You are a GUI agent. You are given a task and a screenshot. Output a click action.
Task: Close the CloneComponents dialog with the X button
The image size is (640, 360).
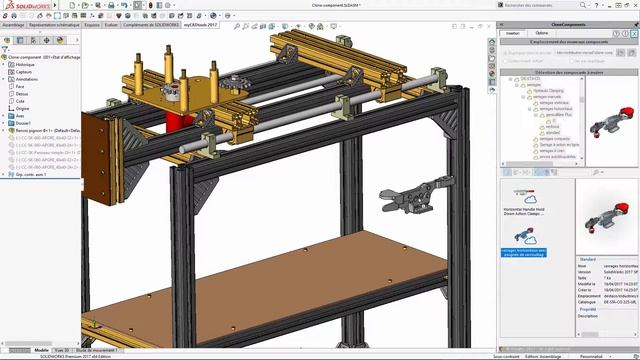(x=634, y=34)
